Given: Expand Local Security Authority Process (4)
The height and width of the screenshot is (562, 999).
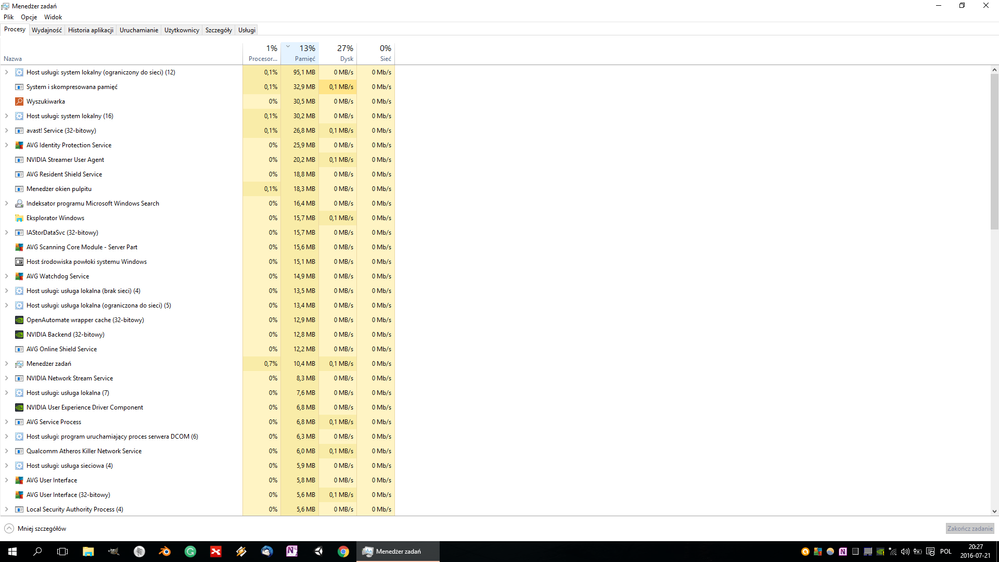Looking at the screenshot, I should pyautogui.click(x=7, y=509).
